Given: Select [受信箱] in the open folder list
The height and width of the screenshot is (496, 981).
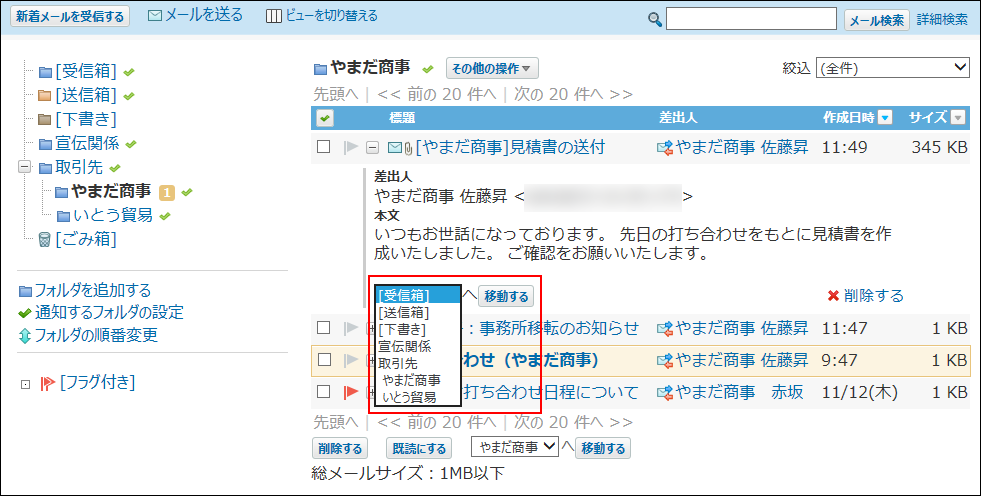Looking at the screenshot, I should coord(418,295).
